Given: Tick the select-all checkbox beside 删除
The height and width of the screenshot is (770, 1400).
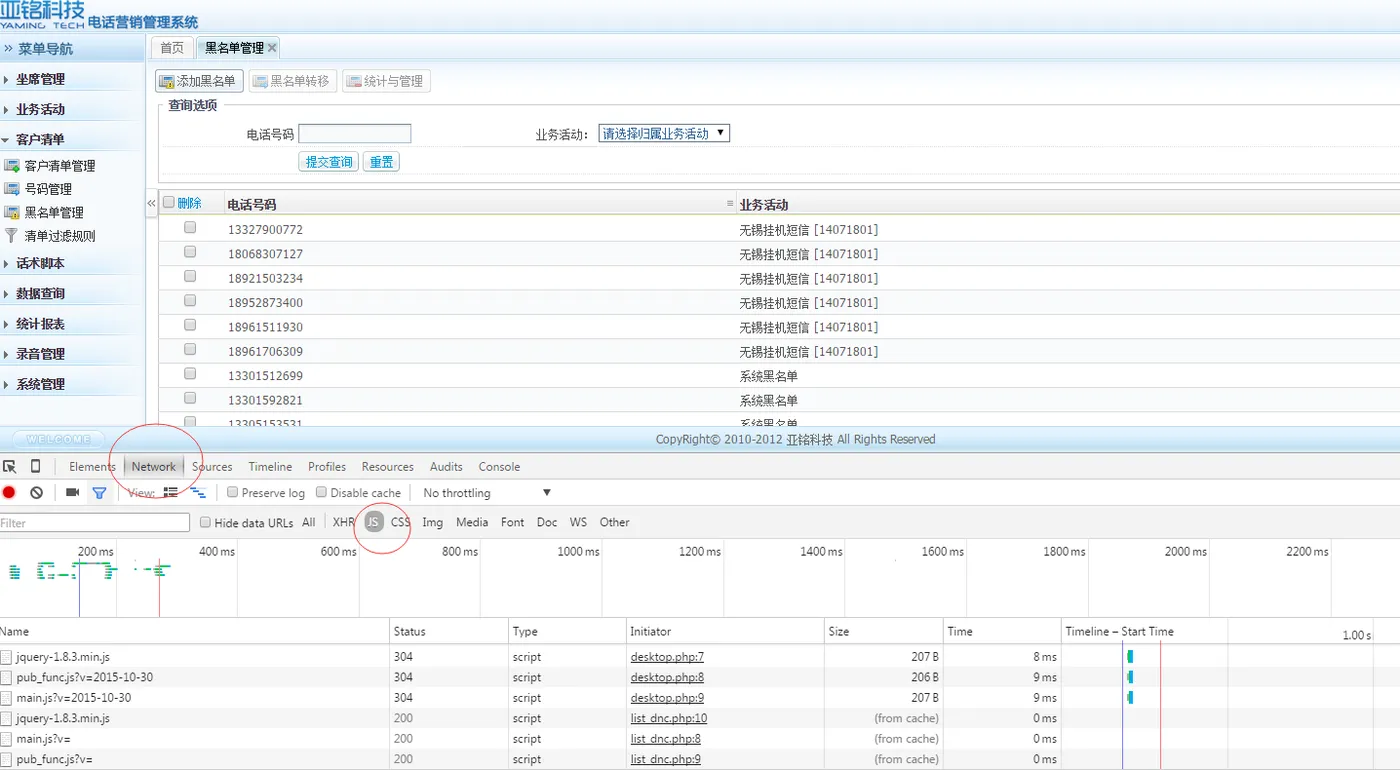Looking at the screenshot, I should (x=169, y=203).
